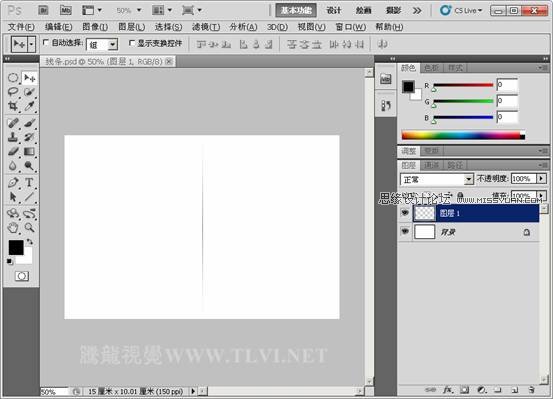Screen dimensions: 553x399
Task: Switch to 设计 workspace
Action: 334,11
